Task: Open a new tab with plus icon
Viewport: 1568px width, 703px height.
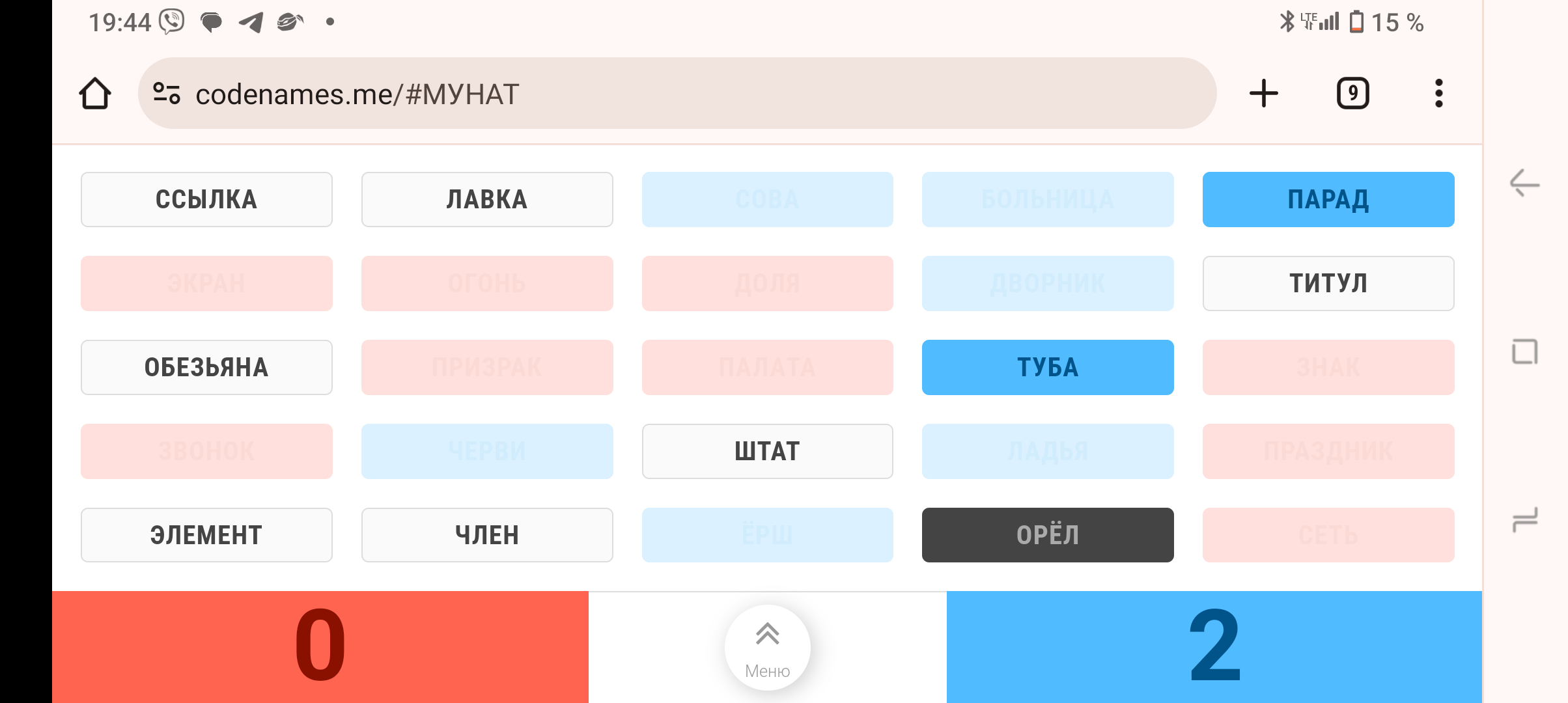Action: point(1263,94)
